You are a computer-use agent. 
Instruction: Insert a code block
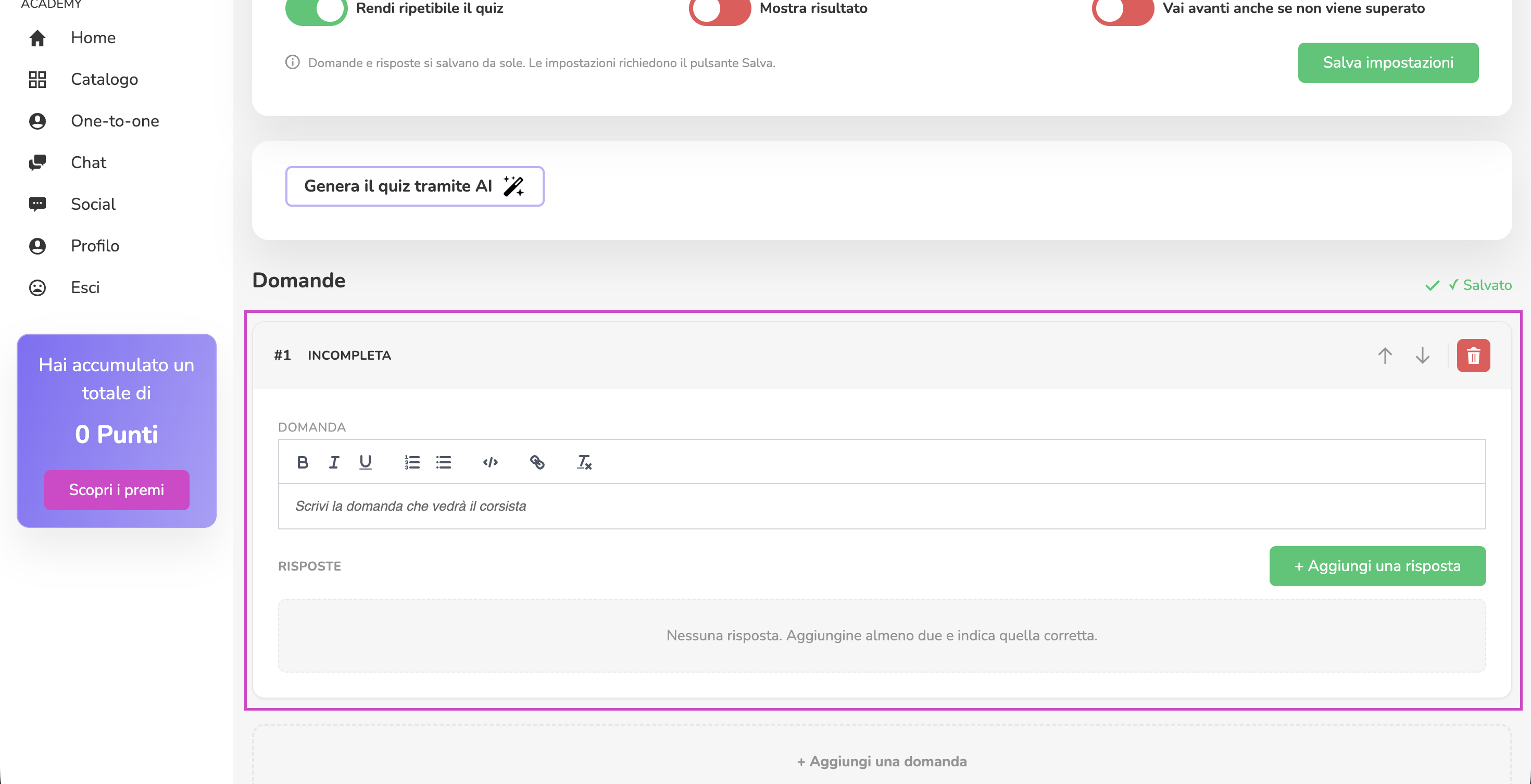click(491, 462)
